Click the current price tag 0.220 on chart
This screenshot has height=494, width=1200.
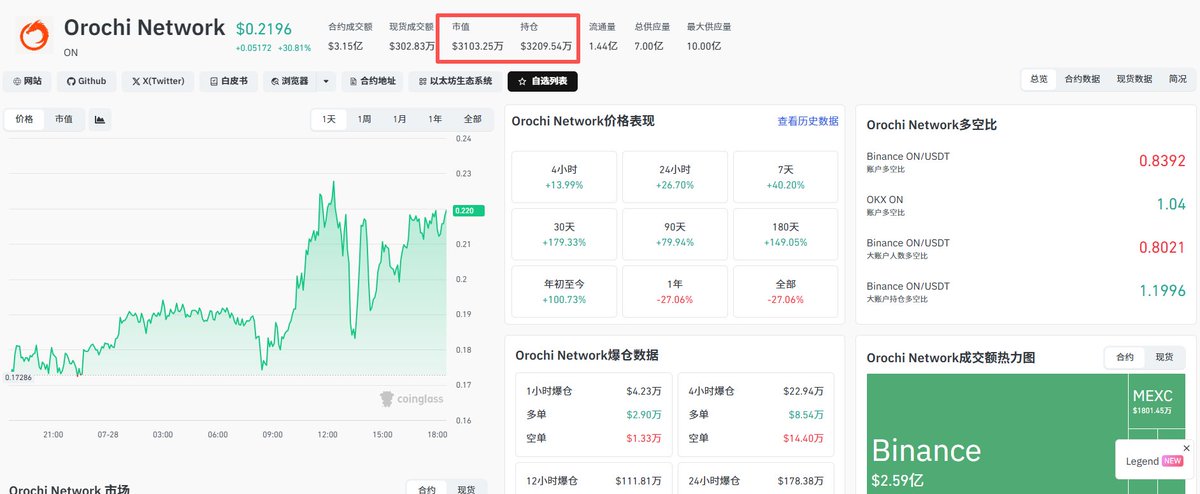pyautogui.click(x=467, y=211)
